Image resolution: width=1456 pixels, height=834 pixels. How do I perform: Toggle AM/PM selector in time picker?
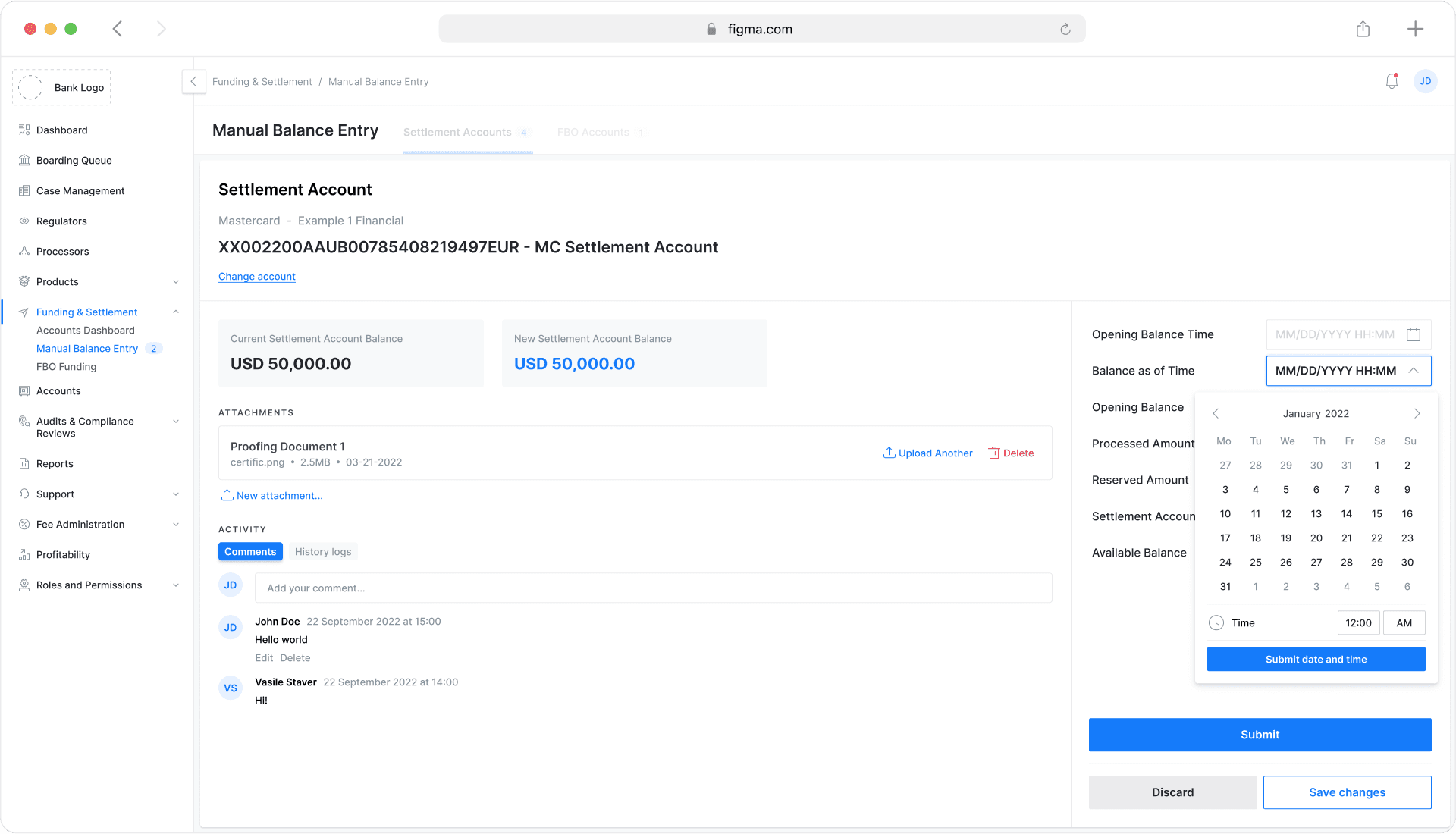(x=1404, y=622)
